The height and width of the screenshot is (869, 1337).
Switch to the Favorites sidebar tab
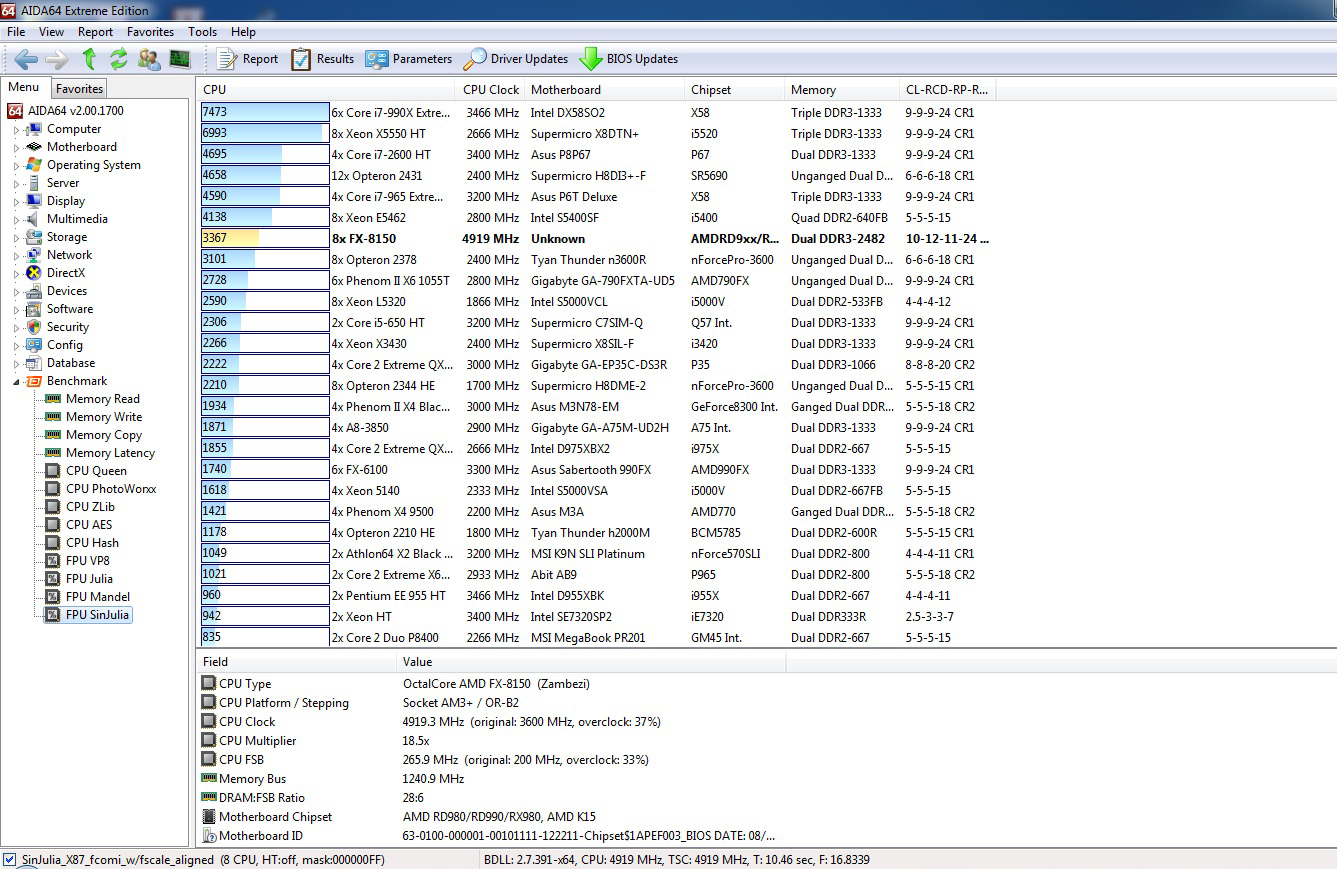coord(79,88)
